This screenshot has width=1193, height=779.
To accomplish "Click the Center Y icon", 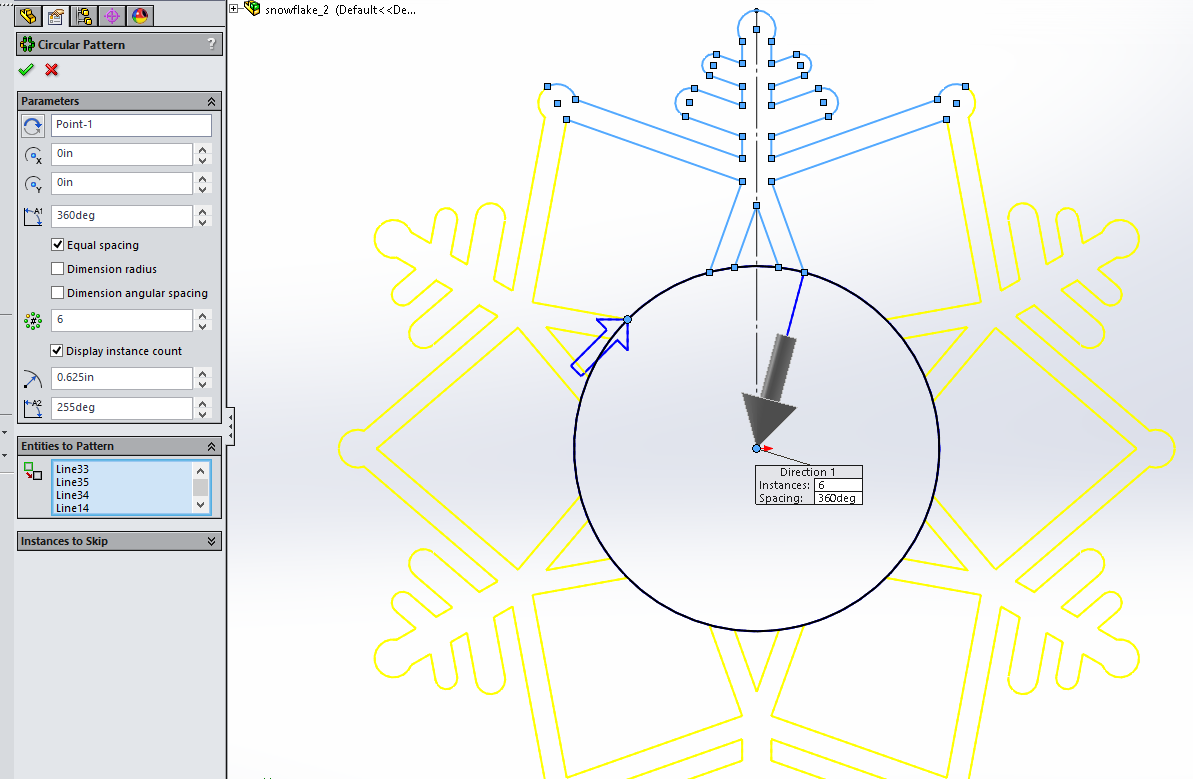I will click(x=33, y=184).
